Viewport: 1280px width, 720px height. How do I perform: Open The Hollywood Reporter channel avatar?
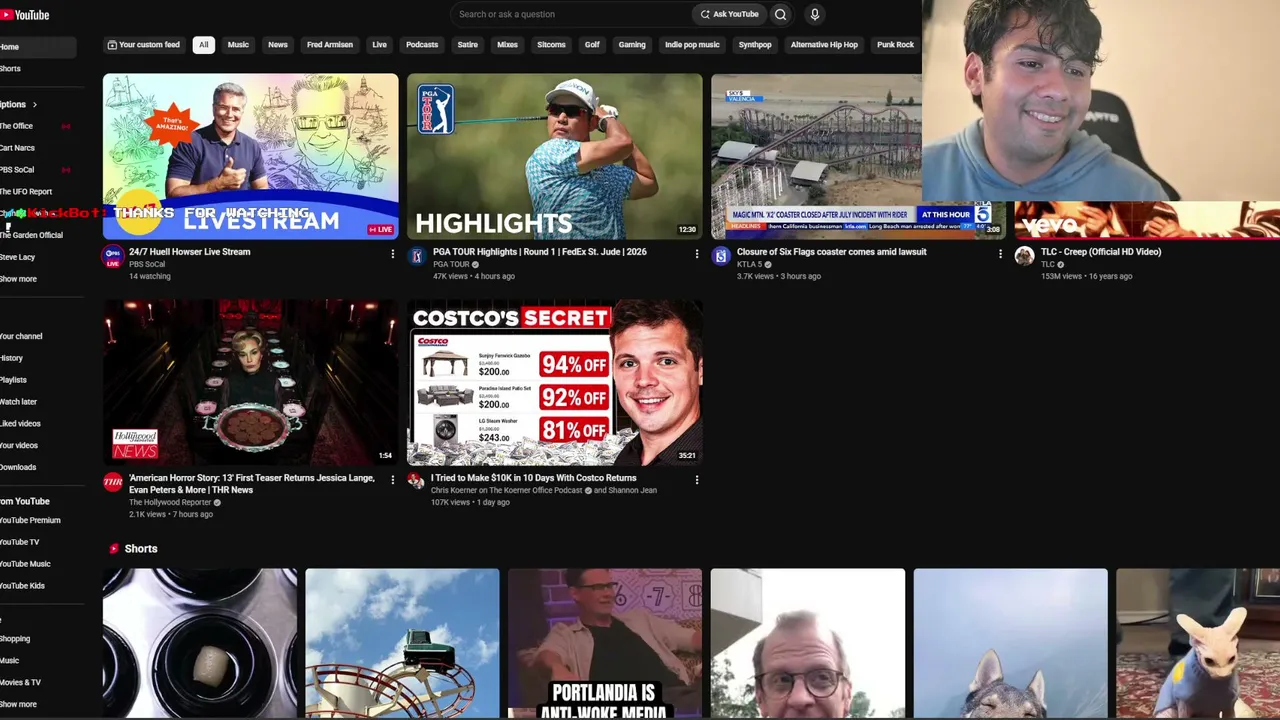point(113,482)
